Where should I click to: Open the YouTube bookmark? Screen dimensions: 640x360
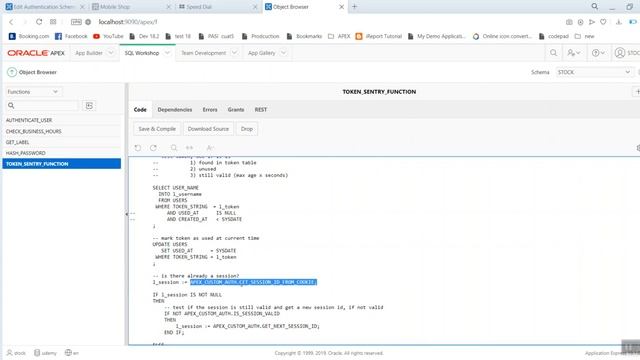click(108, 36)
